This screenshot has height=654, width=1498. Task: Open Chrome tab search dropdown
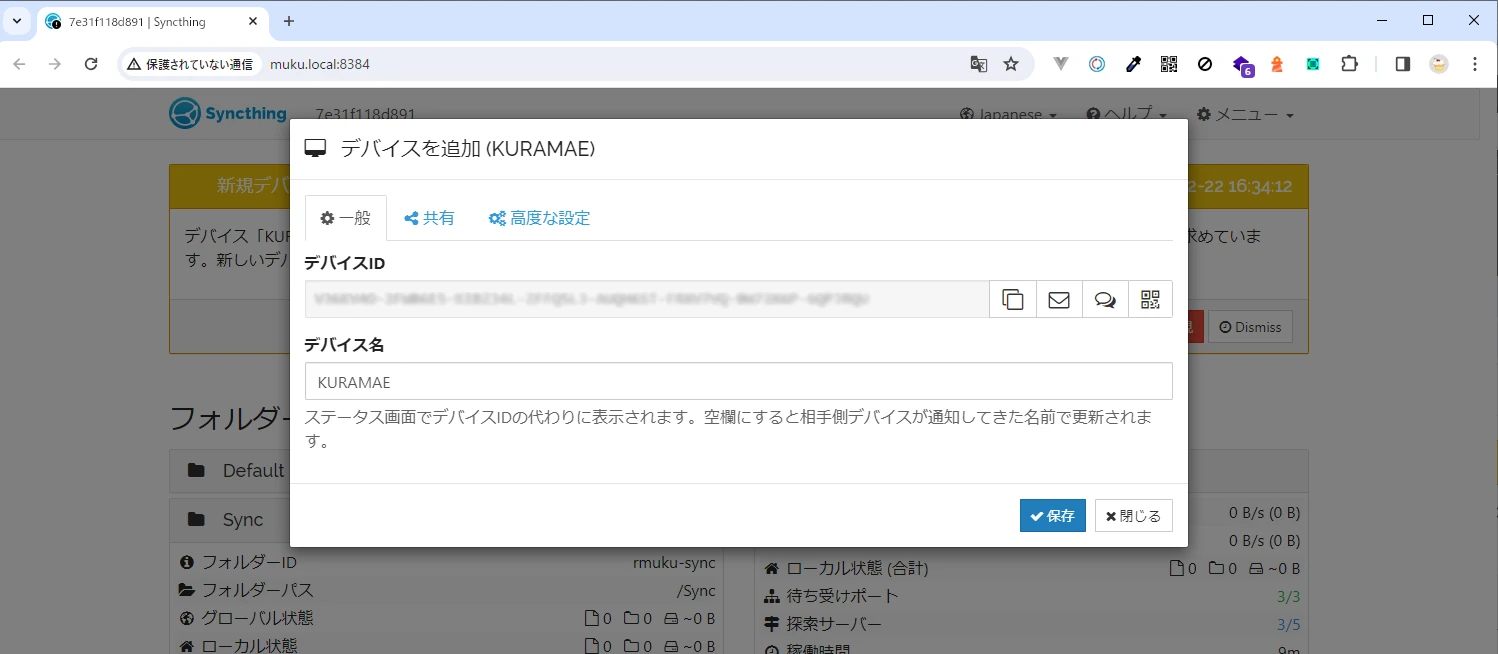click(17, 21)
